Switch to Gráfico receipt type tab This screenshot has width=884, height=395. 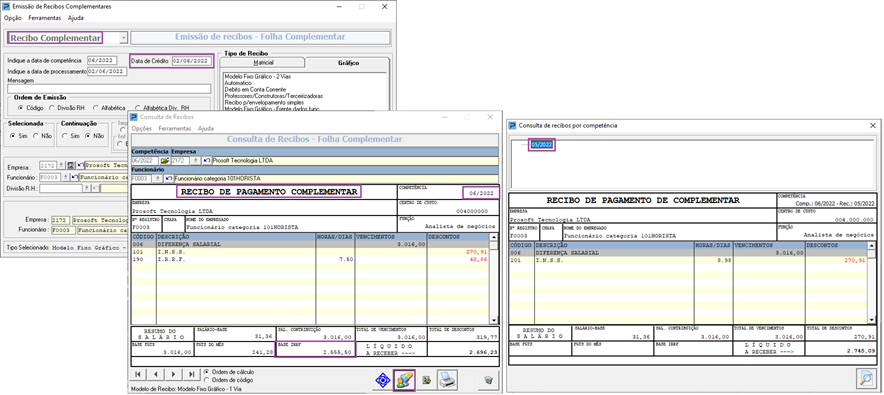click(x=347, y=63)
